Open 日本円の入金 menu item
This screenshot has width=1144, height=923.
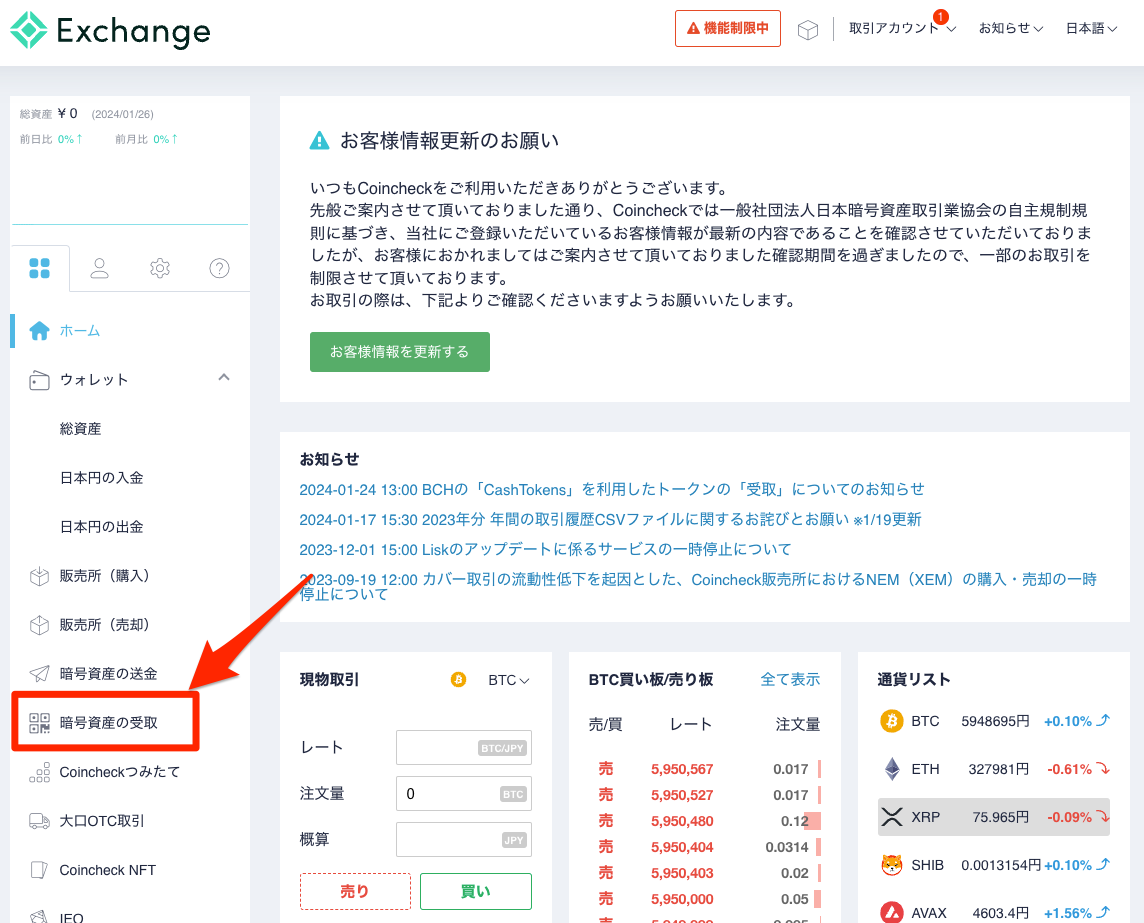point(101,478)
